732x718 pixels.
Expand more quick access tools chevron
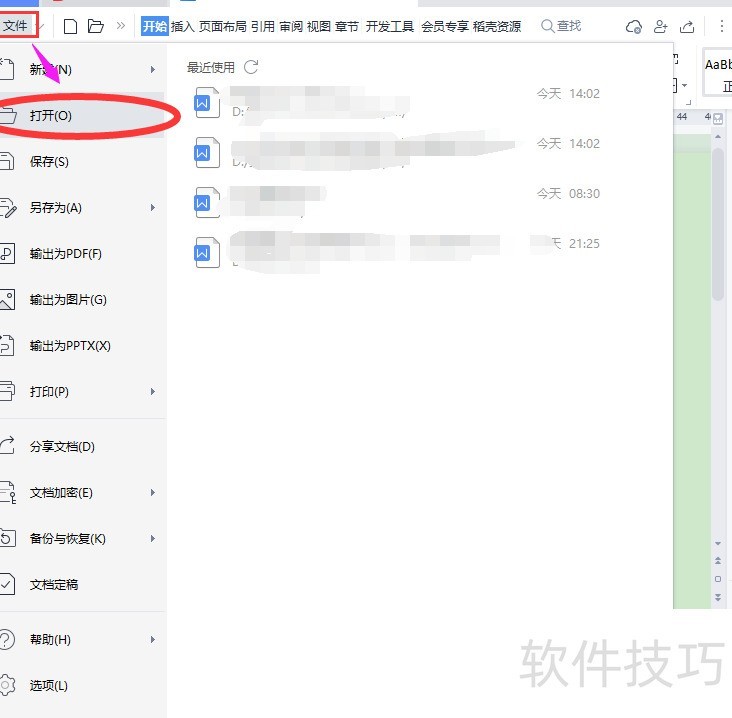[121, 26]
